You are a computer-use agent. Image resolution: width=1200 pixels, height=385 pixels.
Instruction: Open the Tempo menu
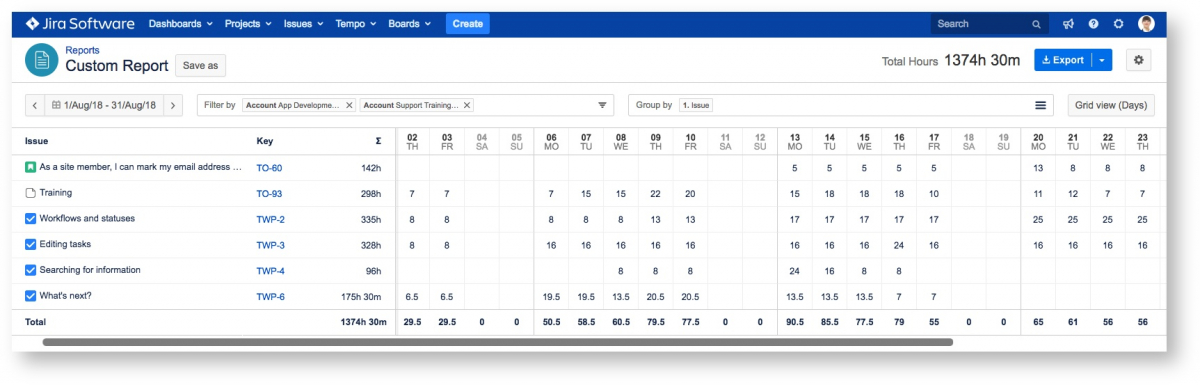pos(356,24)
